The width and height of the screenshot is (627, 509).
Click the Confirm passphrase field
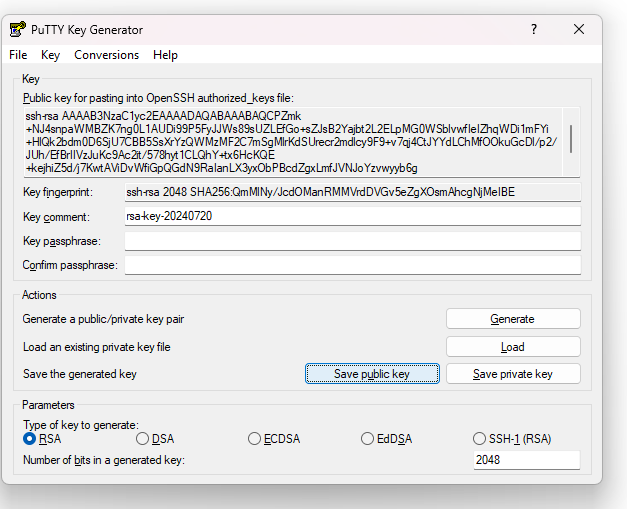(353, 265)
